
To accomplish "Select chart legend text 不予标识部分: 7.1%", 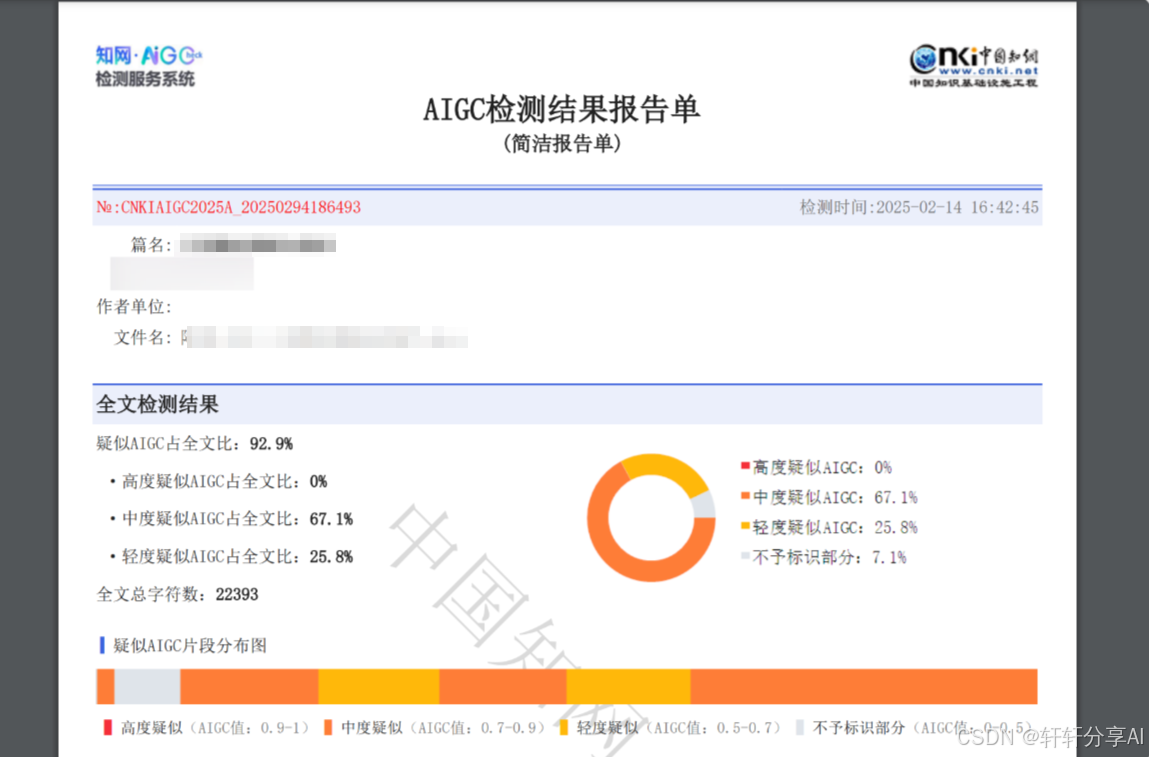I will [830, 558].
